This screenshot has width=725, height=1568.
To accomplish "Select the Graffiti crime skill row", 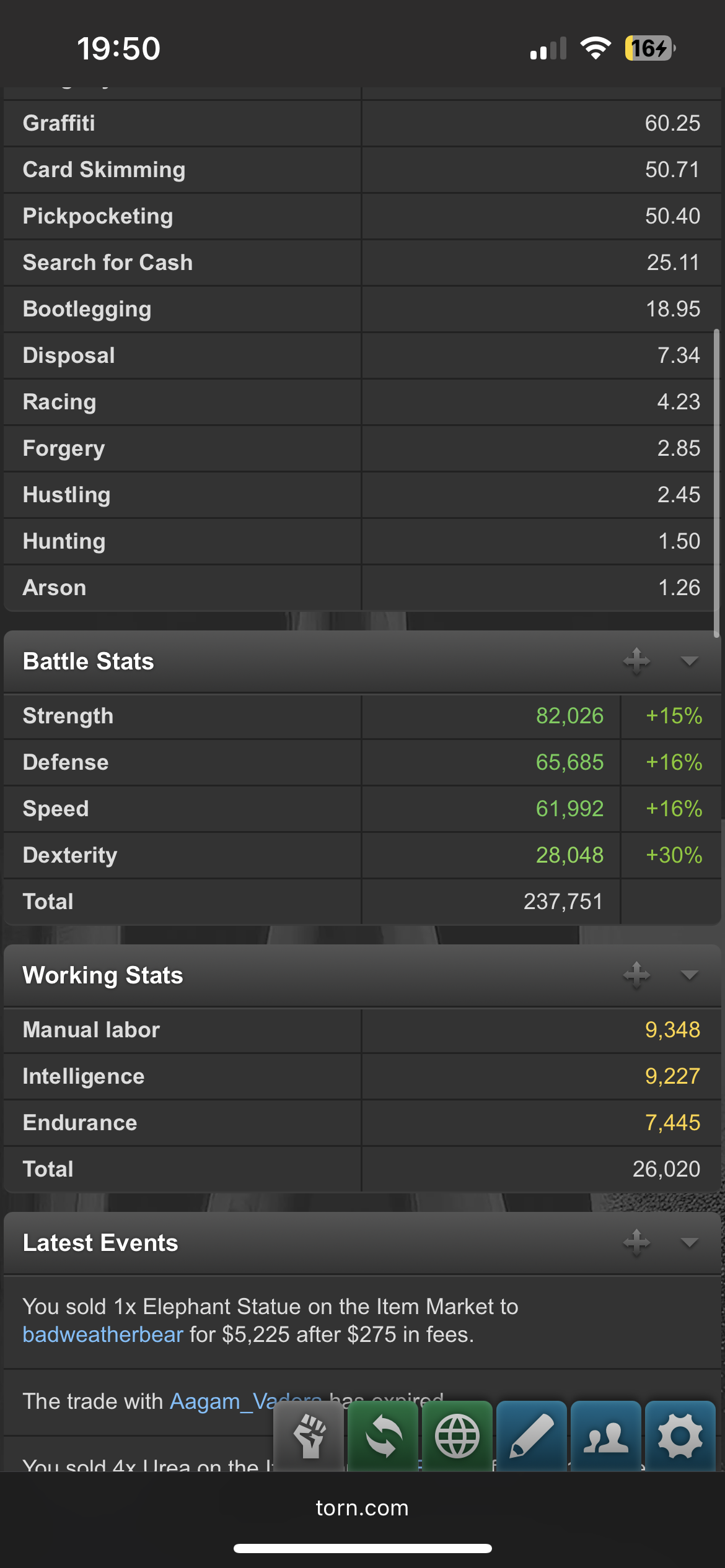I will (362, 123).
